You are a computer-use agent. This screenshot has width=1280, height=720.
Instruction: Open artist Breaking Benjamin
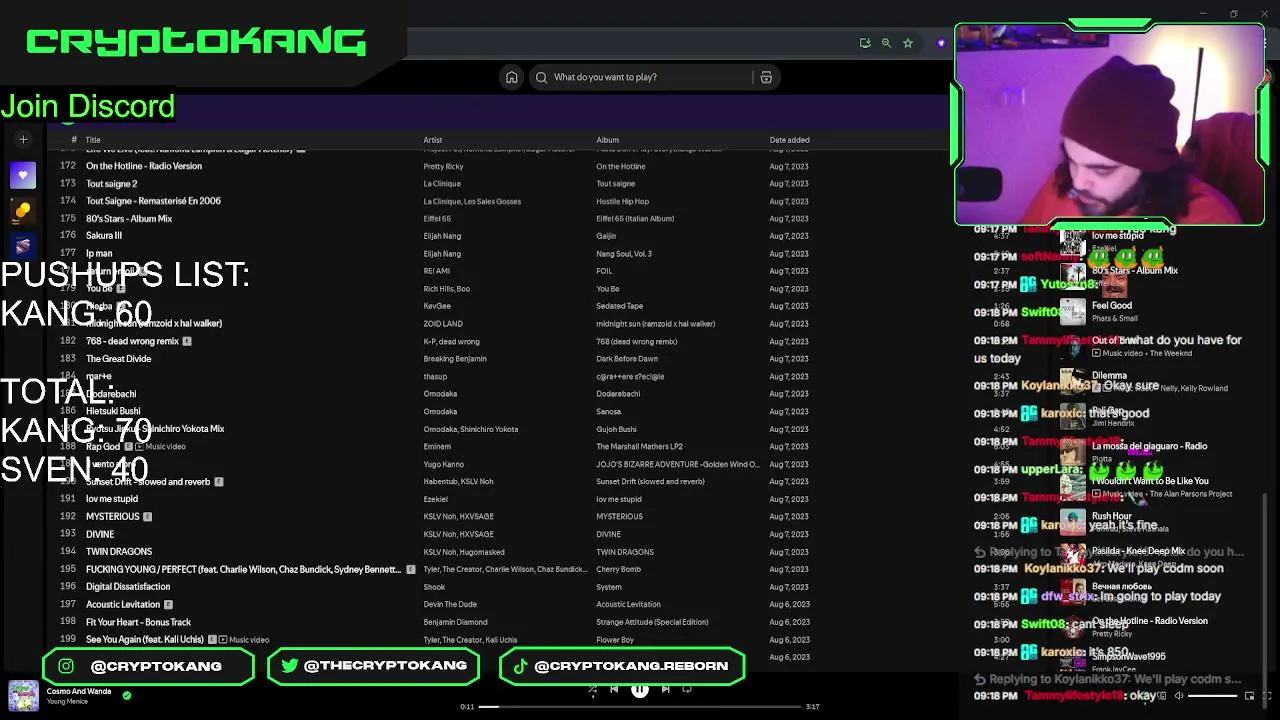455,359
